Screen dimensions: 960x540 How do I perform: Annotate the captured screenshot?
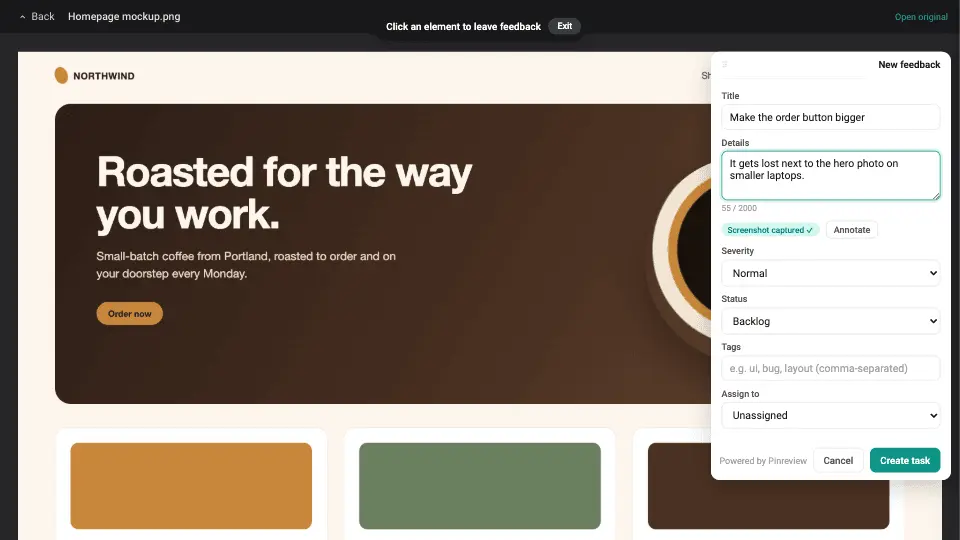coord(852,230)
